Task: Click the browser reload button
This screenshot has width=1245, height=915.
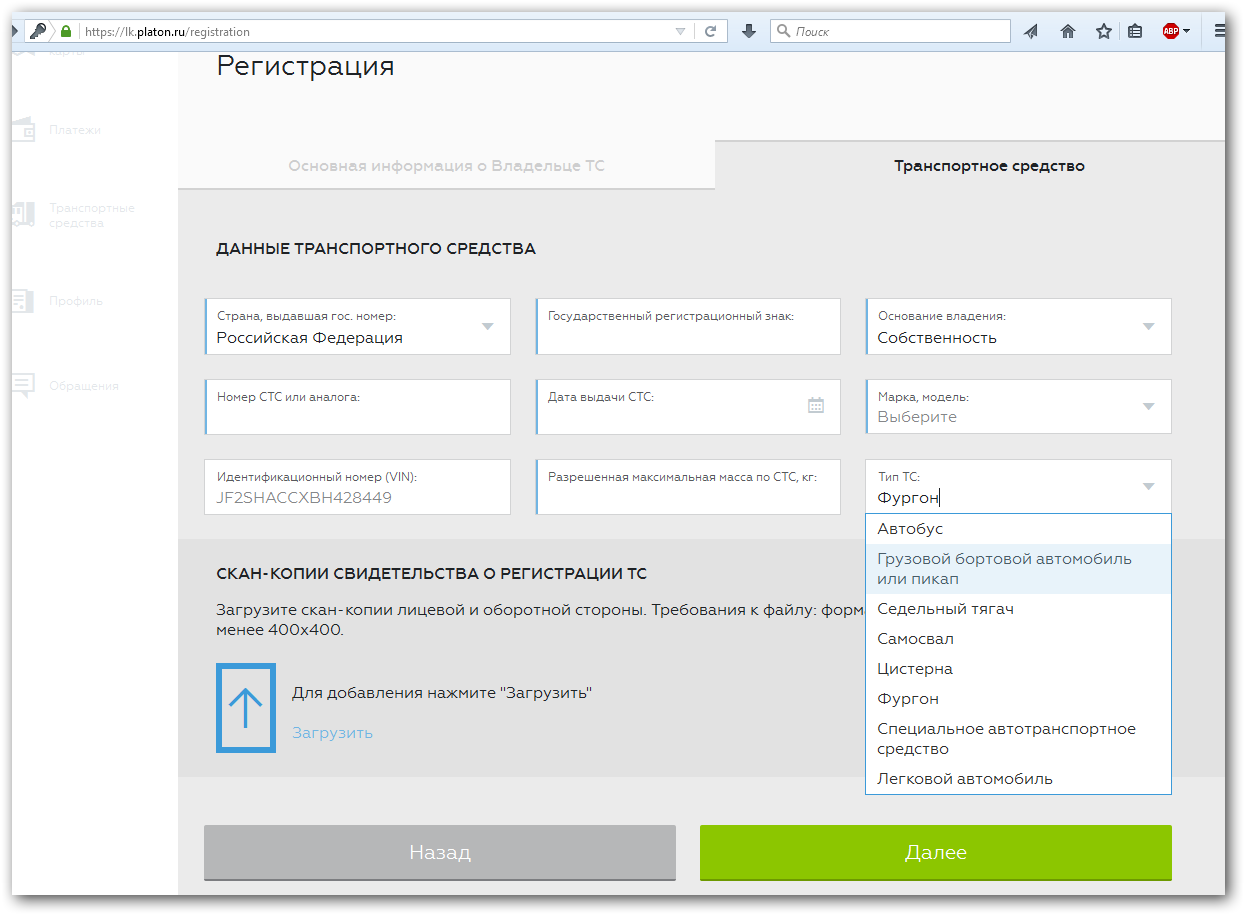Action: coord(710,31)
